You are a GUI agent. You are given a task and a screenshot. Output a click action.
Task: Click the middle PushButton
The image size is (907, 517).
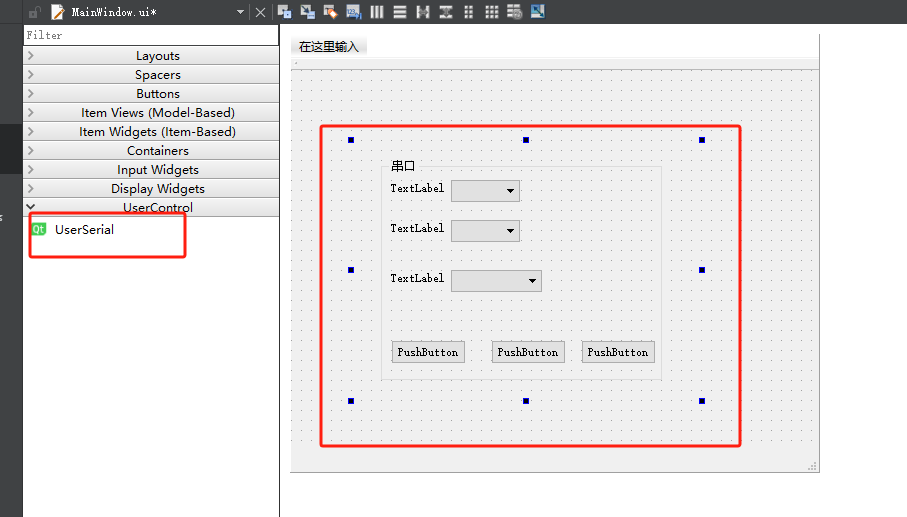coord(528,352)
